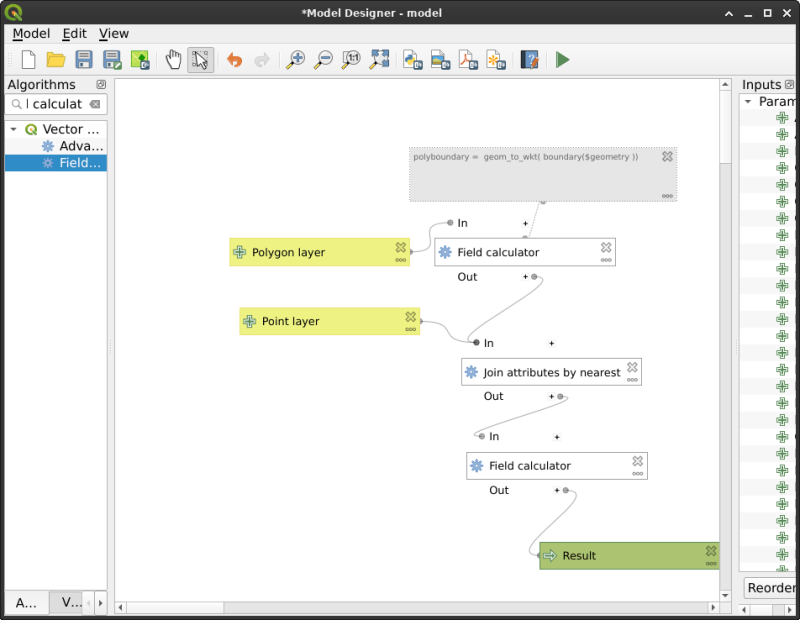Expand the Out section of the bottom Field calculator
Image resolution: width=800 pixels, height=620 pixels.
pos(557,490)
